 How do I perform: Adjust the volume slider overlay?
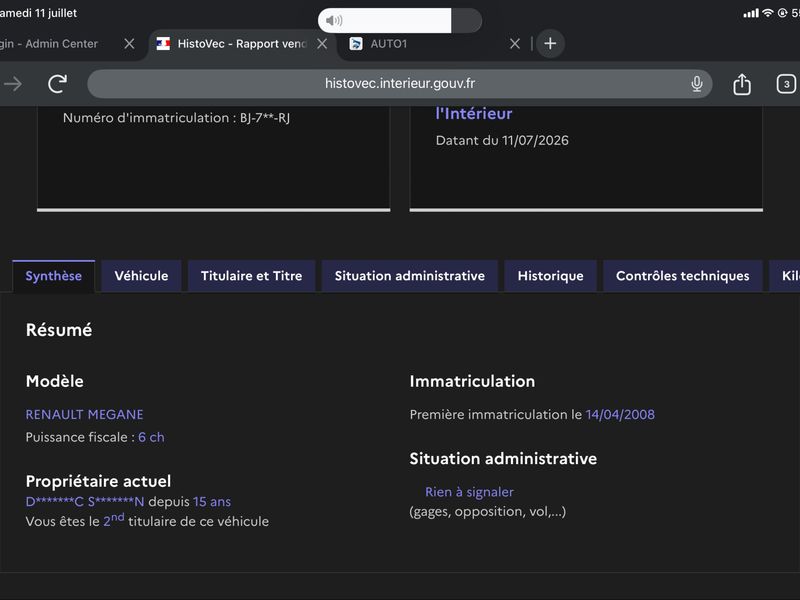point(399,20)
